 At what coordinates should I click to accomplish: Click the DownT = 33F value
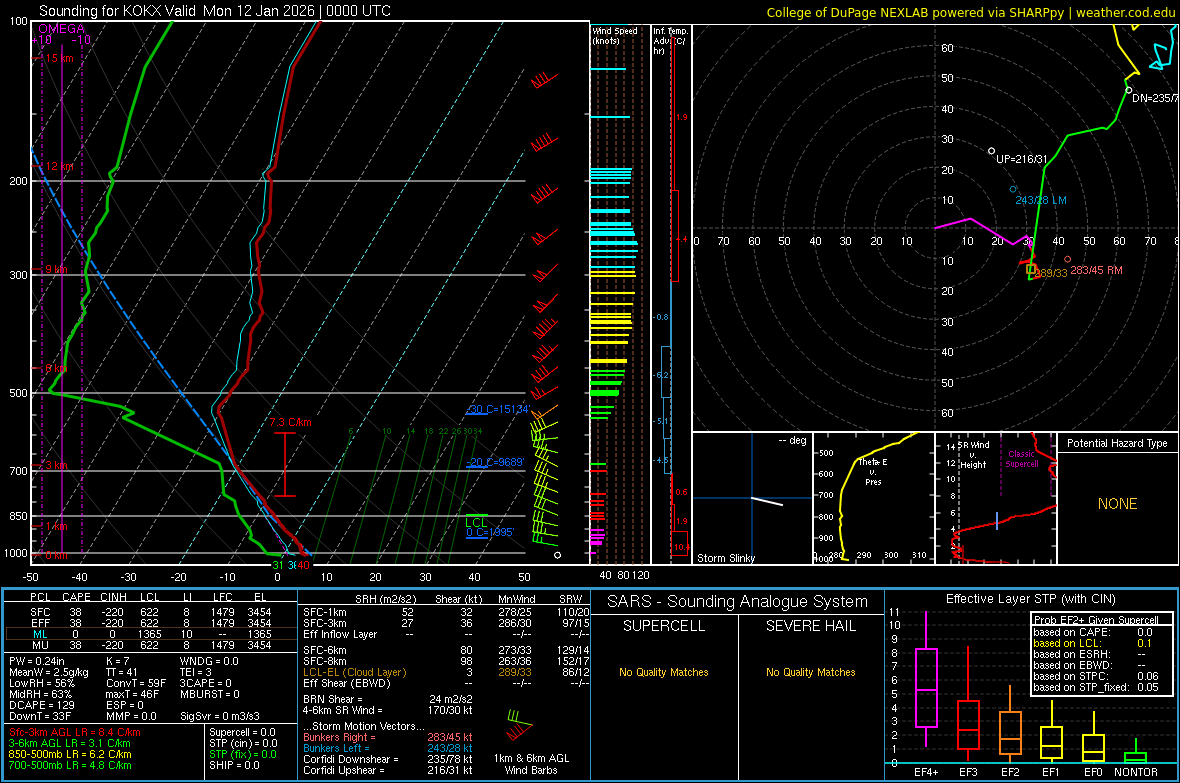[x=40, y=716]
